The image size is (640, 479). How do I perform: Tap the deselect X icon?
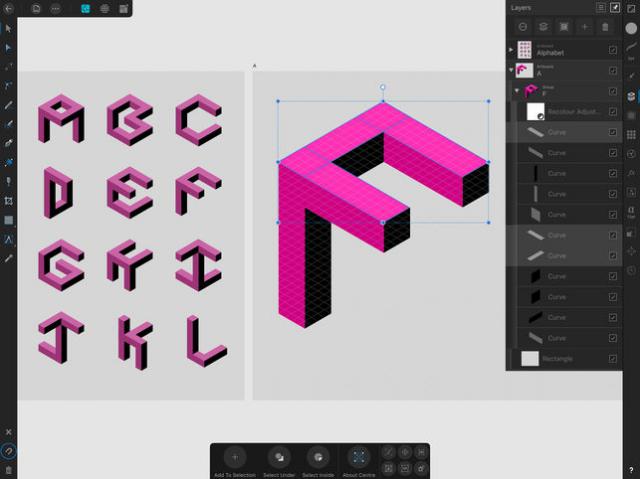coord(8,432)
